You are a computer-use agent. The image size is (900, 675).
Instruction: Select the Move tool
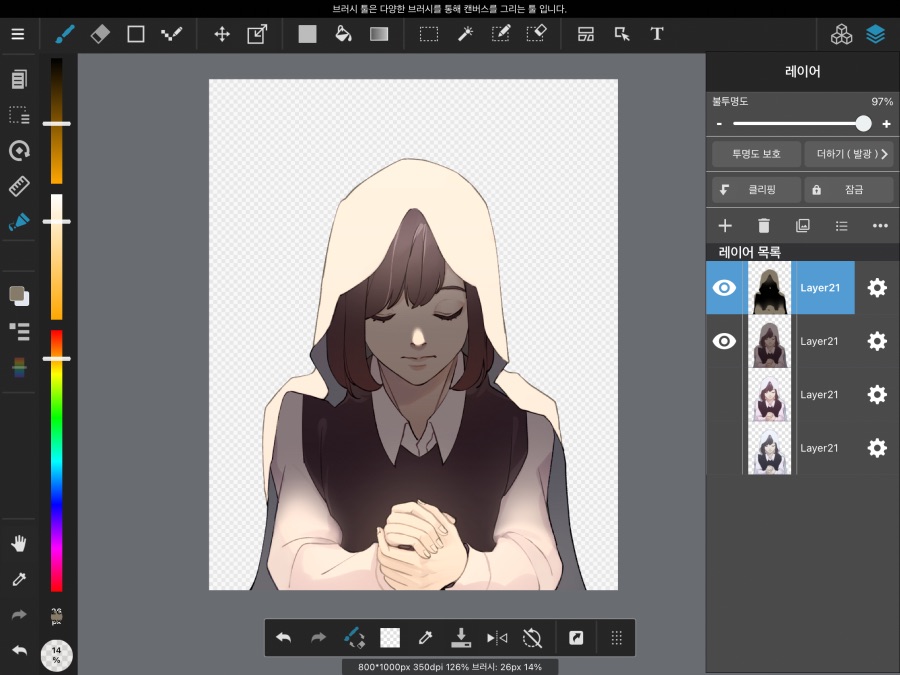click(x=221, y=33)
